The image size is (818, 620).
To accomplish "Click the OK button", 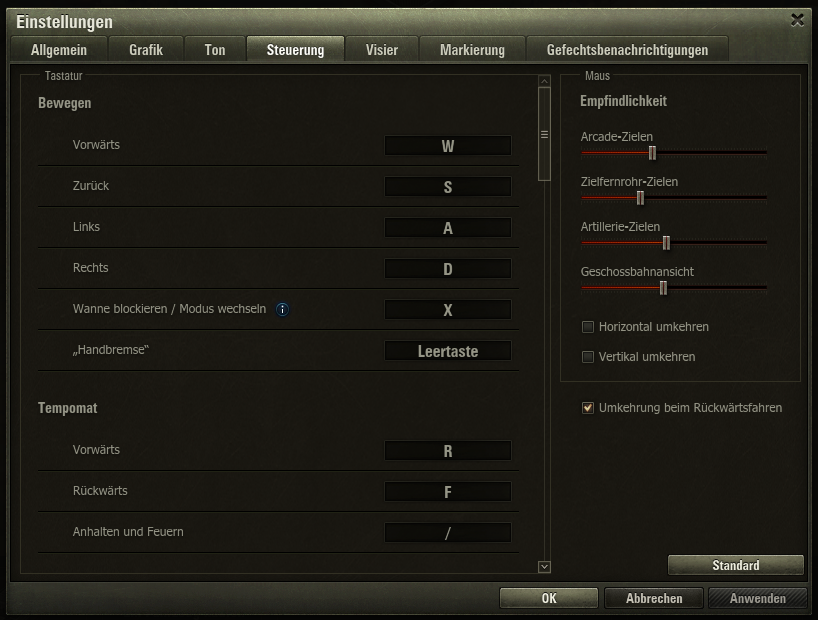I will pyautogui.click(x=549, y=598).
